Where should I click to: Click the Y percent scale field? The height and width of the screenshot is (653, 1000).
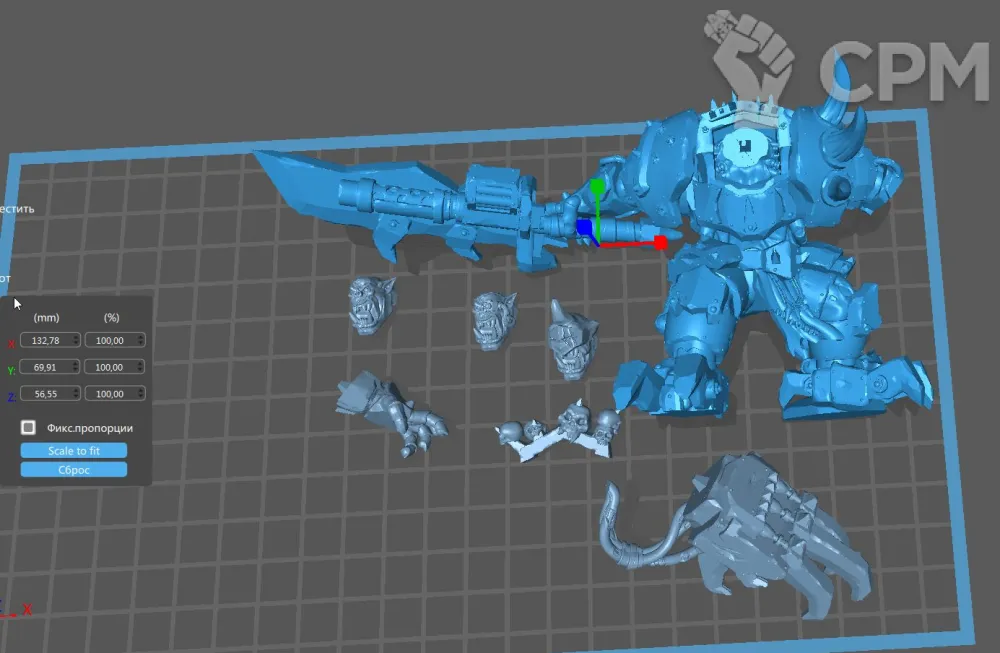click(110, 367)
